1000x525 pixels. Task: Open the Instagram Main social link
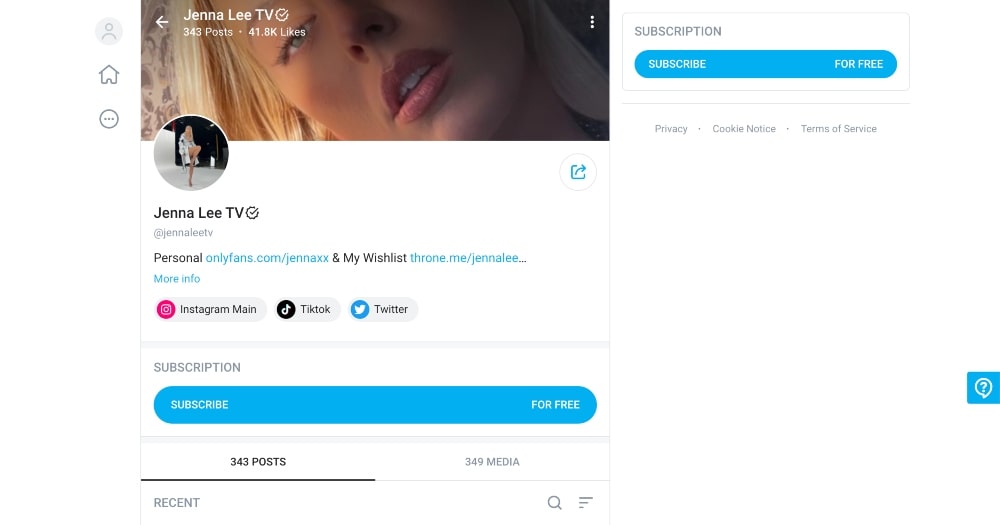click(x=208, y=310)
